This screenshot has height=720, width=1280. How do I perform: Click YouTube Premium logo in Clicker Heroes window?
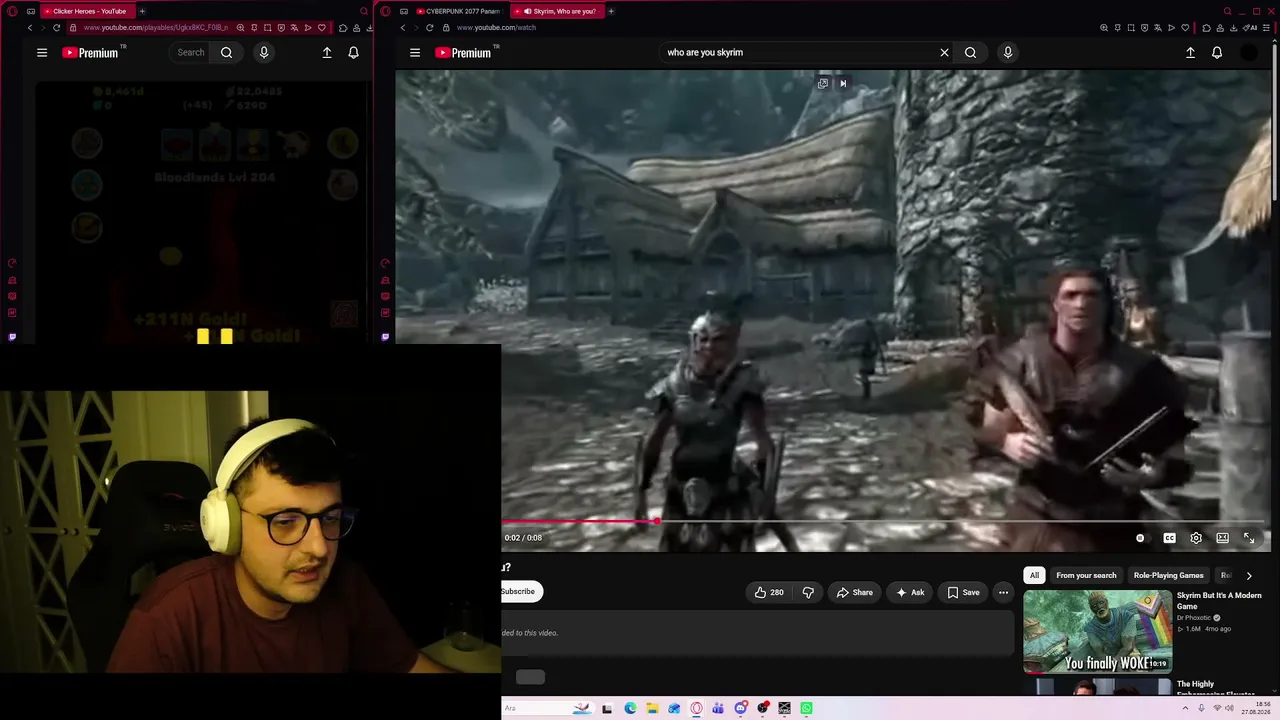pos(90,53)
